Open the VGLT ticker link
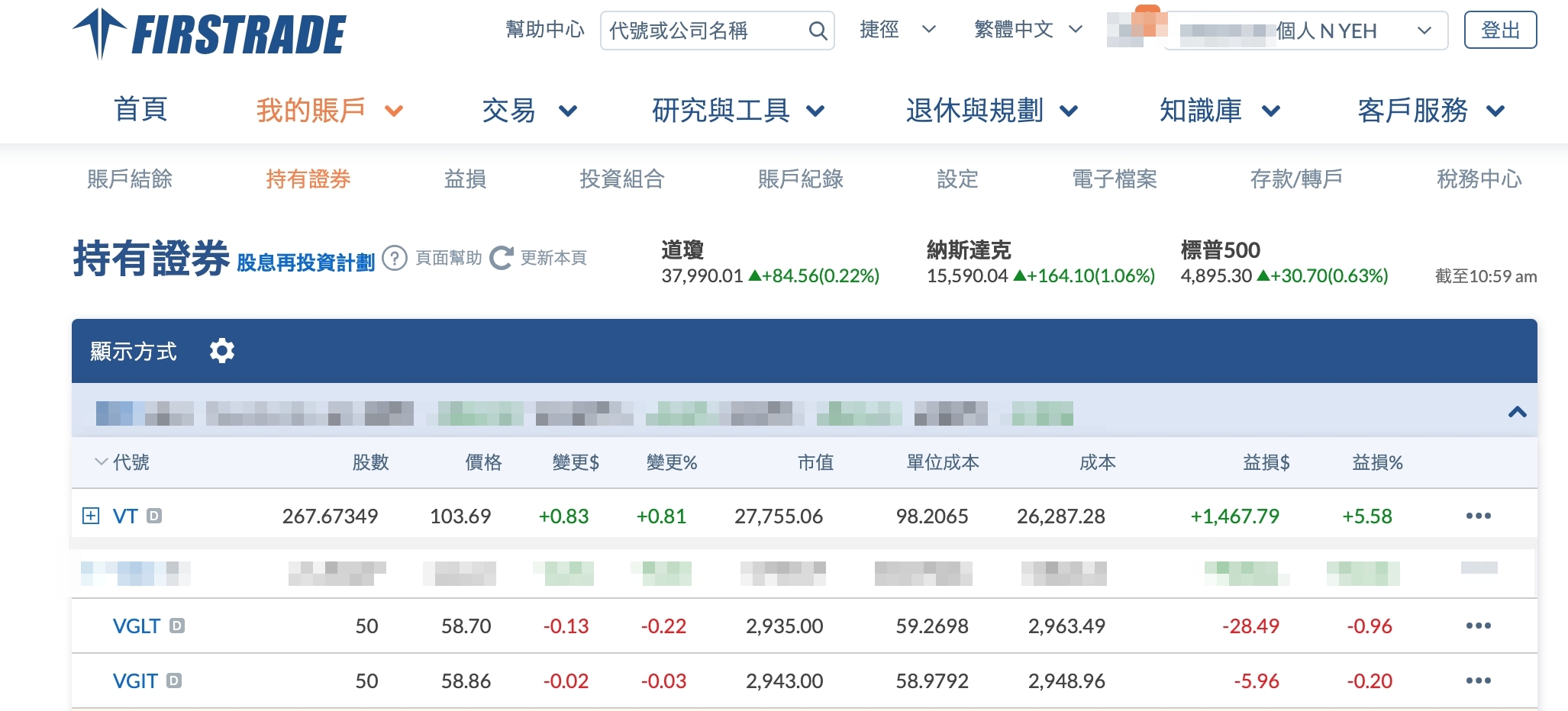This screenshot has height=711, width=1568. (x=137, y=626)
